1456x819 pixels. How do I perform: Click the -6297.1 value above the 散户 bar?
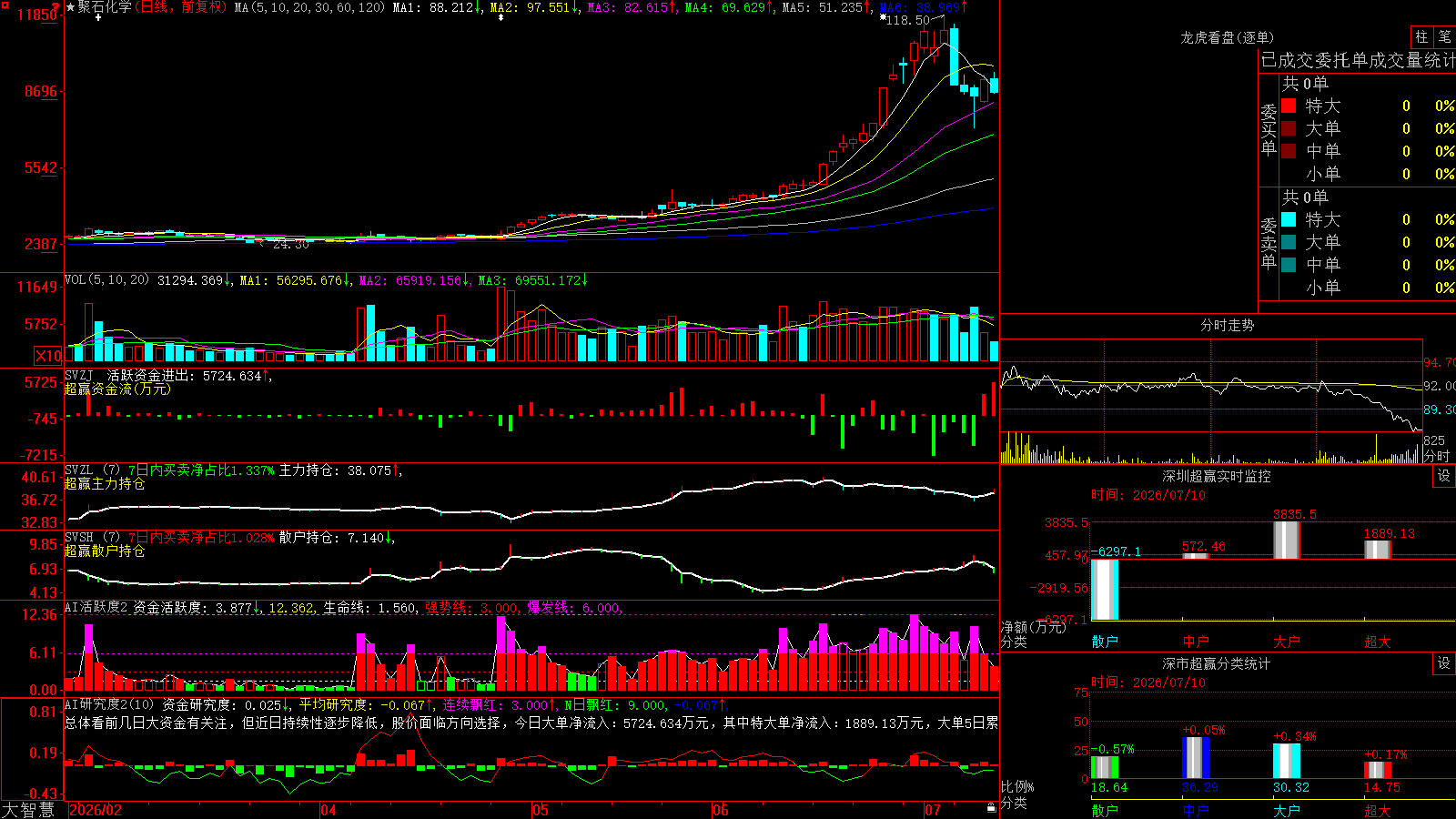tap(1116, 551)
